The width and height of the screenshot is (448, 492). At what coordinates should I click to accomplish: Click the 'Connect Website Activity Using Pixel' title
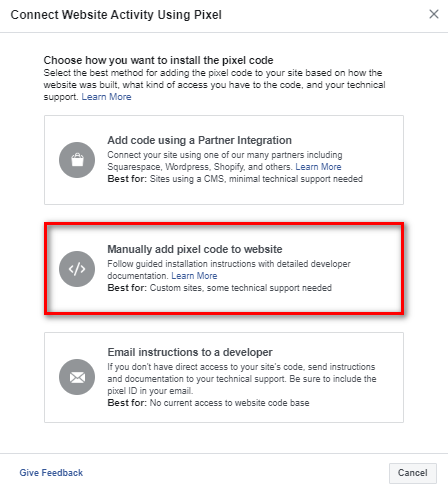116,15
